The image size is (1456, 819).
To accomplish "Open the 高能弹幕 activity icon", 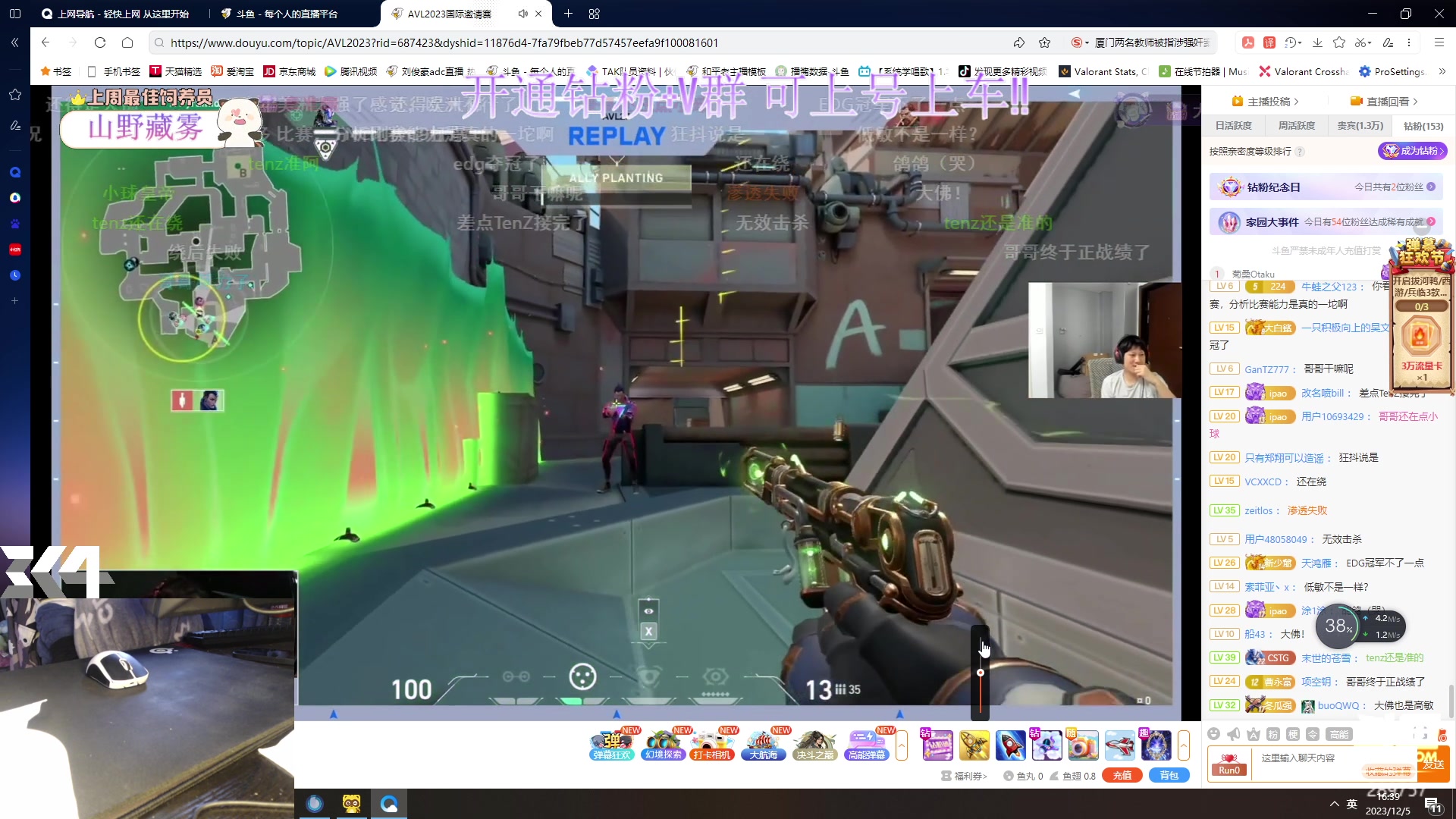I will point(866,745).
